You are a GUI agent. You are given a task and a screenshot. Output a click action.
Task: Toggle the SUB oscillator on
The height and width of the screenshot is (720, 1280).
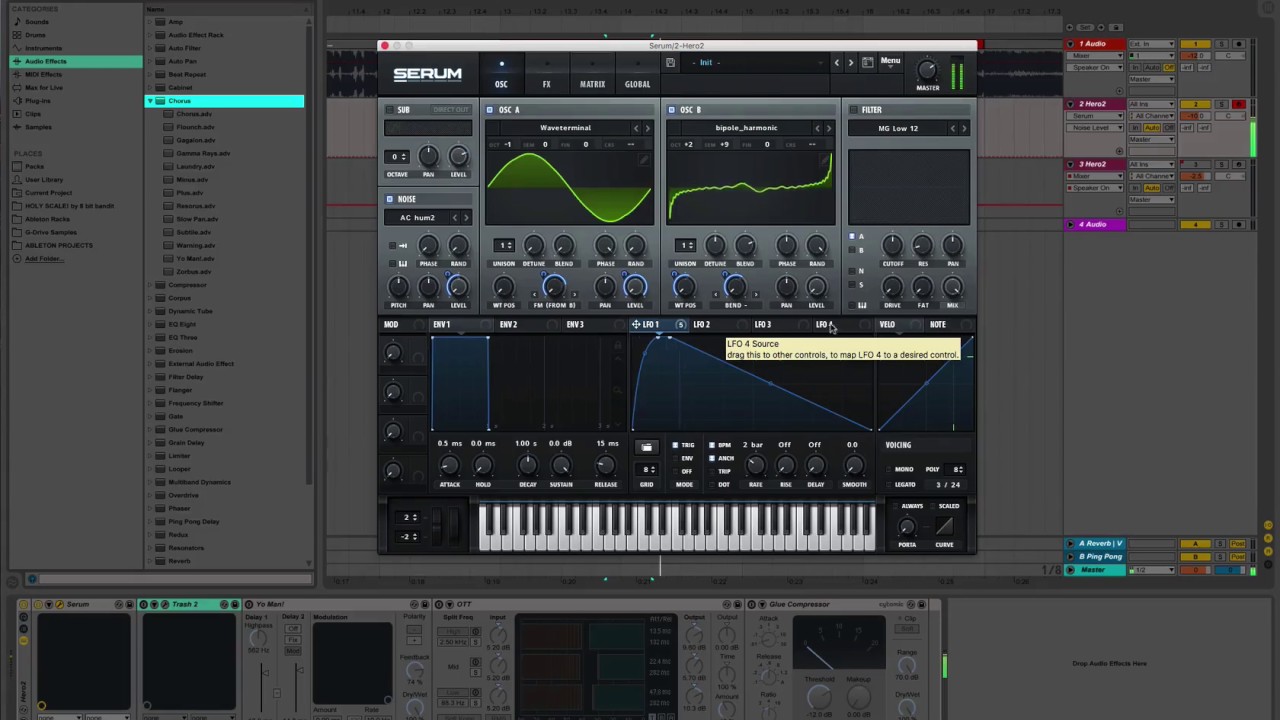pyautogui.click(x=390, y=110)
